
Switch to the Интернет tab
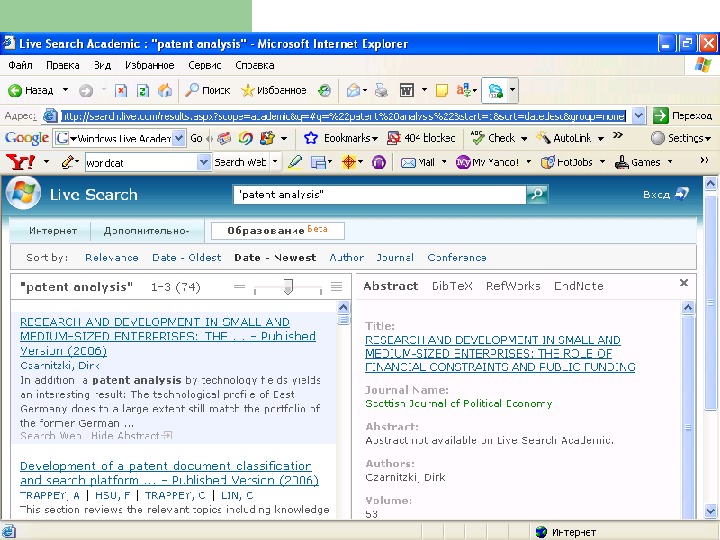[53, 231]
